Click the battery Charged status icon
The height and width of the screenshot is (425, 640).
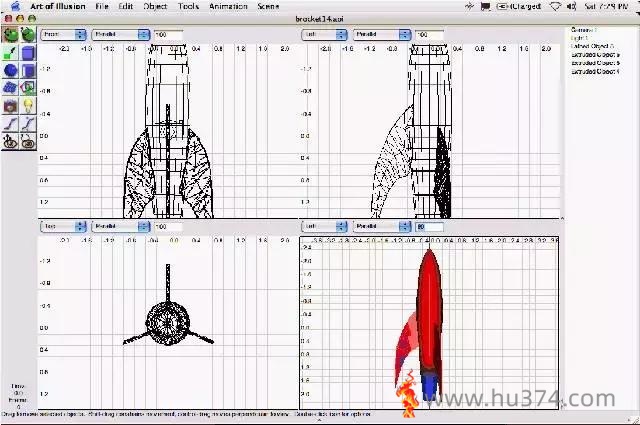coord(519,7)
